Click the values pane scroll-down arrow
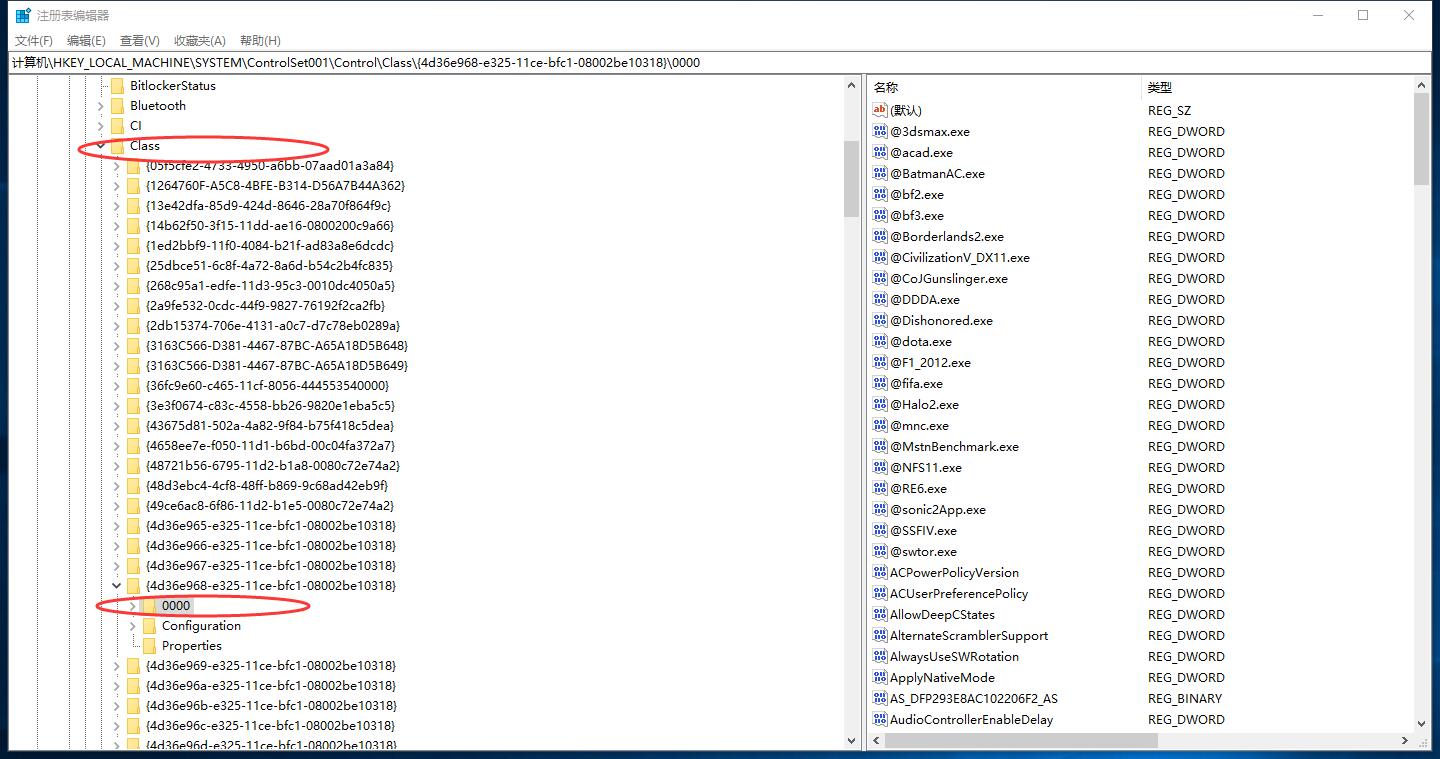Viewport: 1440px width, 759px height. (1422, 724)
